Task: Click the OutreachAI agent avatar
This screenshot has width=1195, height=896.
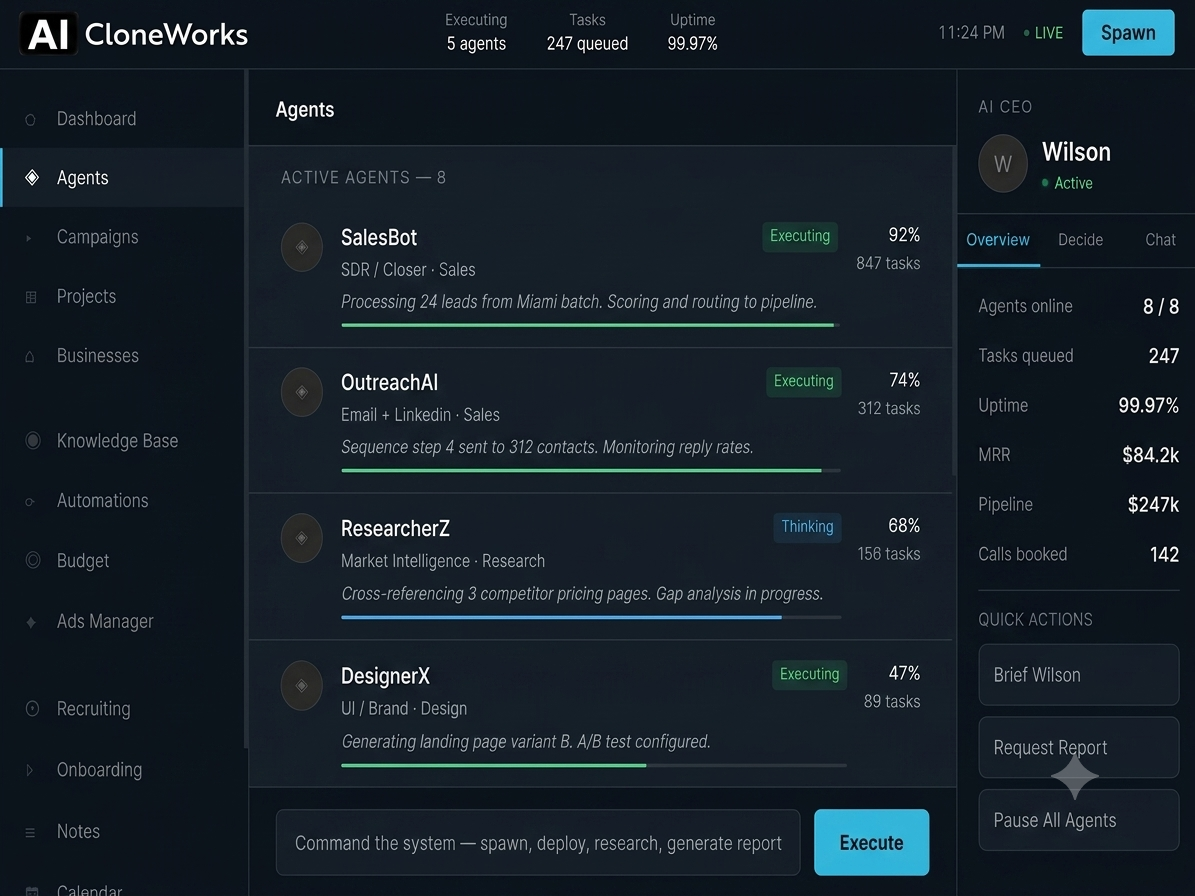Action: (302, 392)
